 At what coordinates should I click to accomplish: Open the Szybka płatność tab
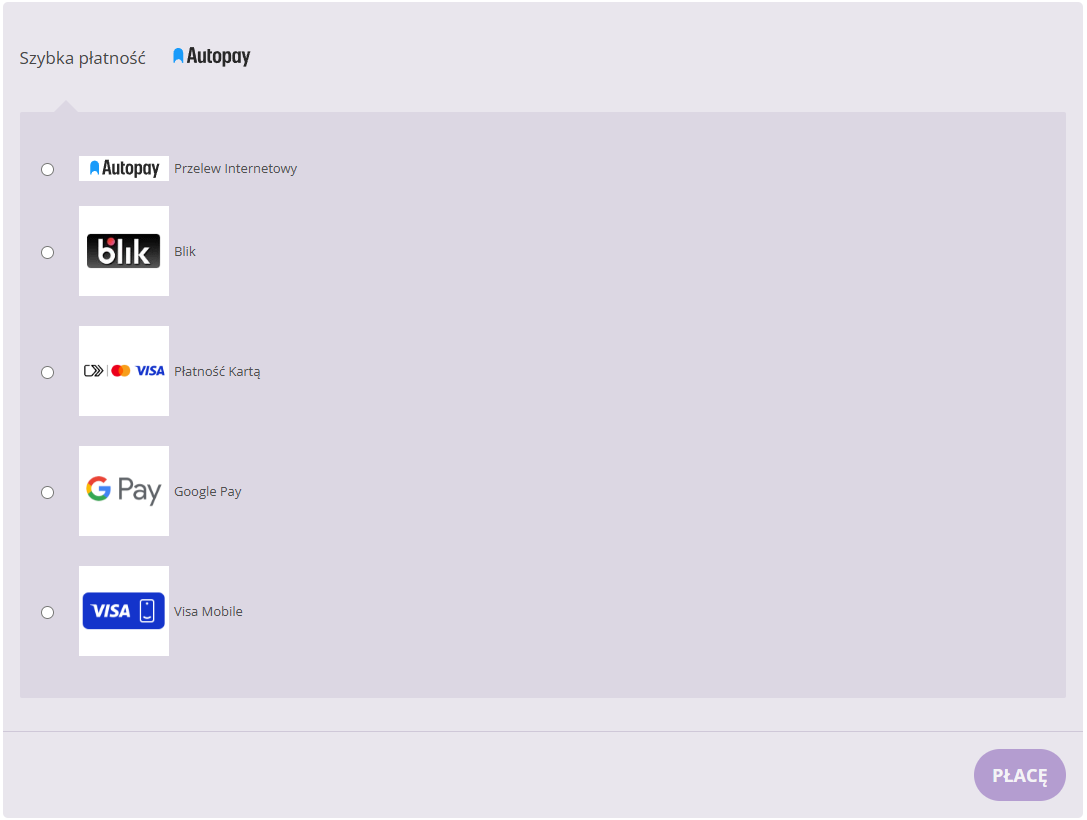tap(83, 58)
